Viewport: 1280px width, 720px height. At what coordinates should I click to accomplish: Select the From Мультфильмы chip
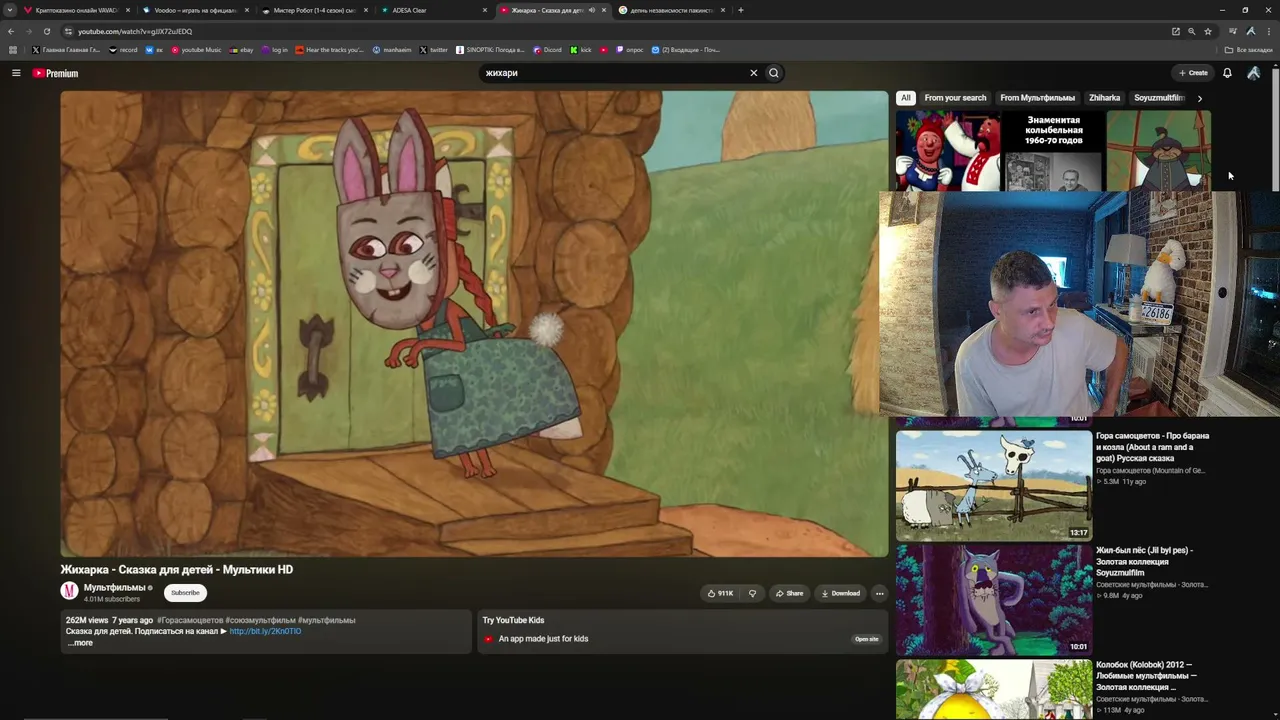[1037, 98]
